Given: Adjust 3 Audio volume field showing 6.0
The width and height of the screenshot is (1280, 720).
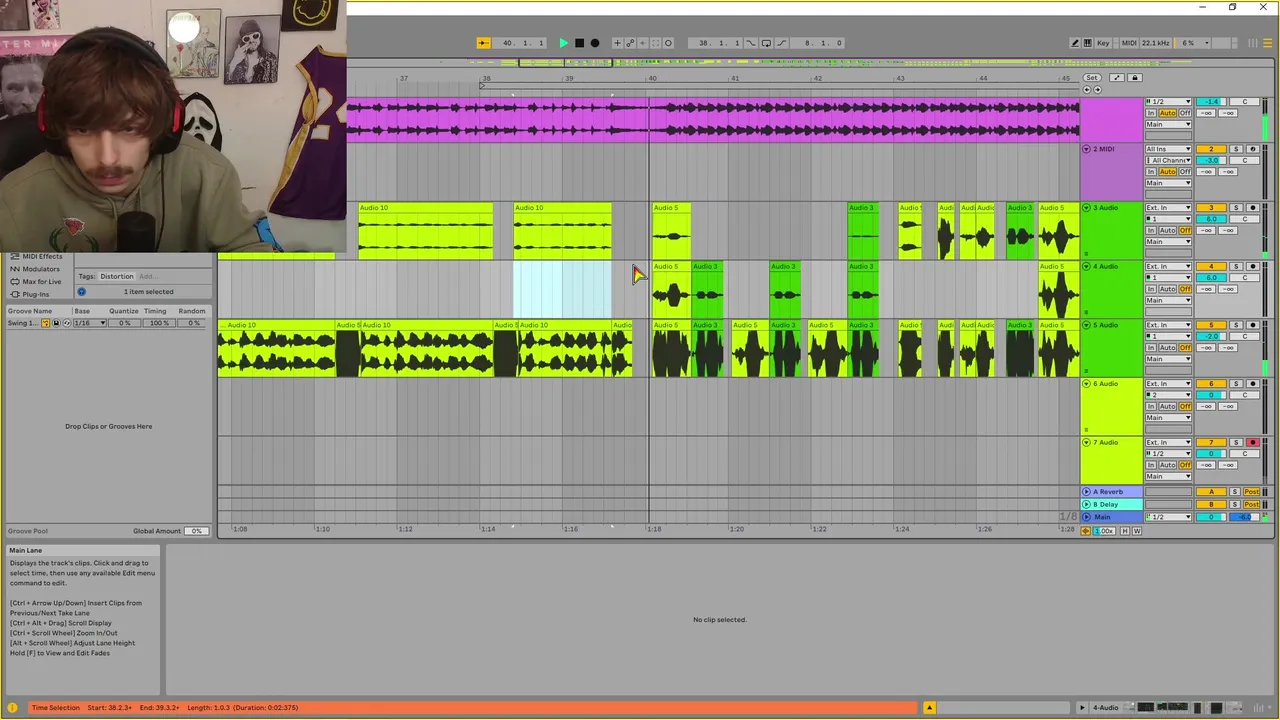Looking at the screenshot, I should [1211, 219].
